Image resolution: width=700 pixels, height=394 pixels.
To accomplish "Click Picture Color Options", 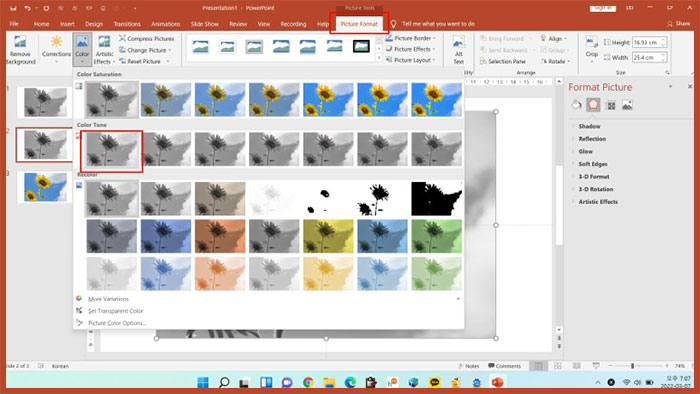I will (x=117, y=323).
